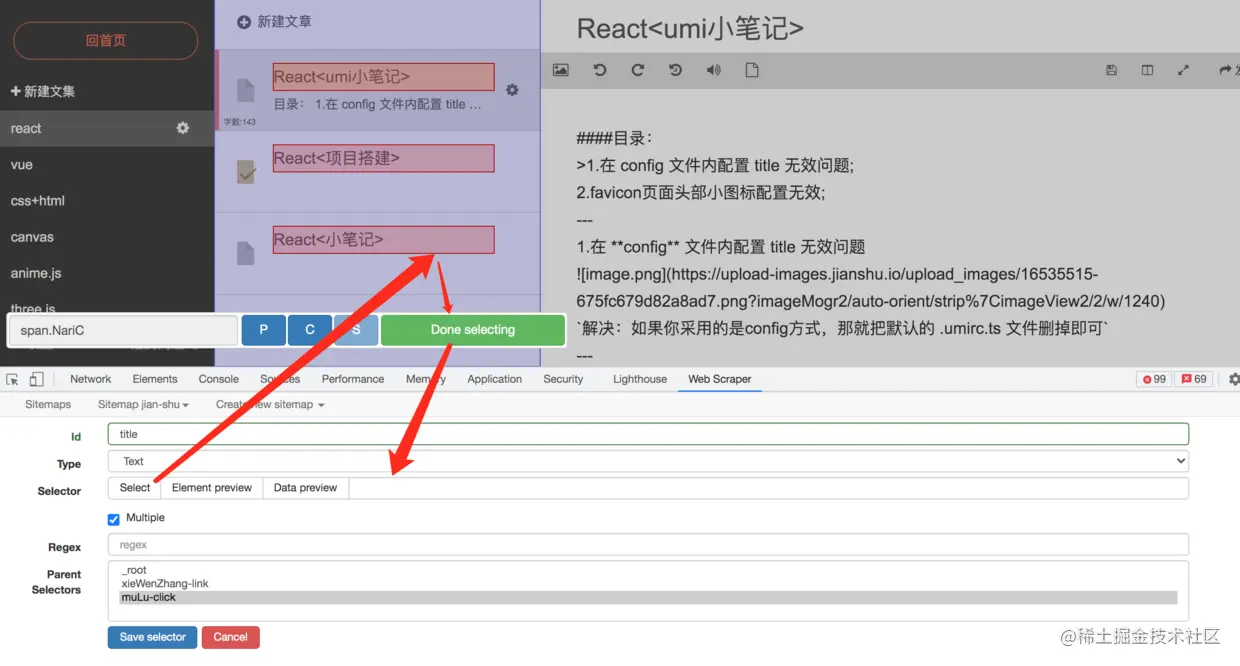Click the P parent selector button
The height and width of the screenshot is (666, 1240).
pos(264,330)
